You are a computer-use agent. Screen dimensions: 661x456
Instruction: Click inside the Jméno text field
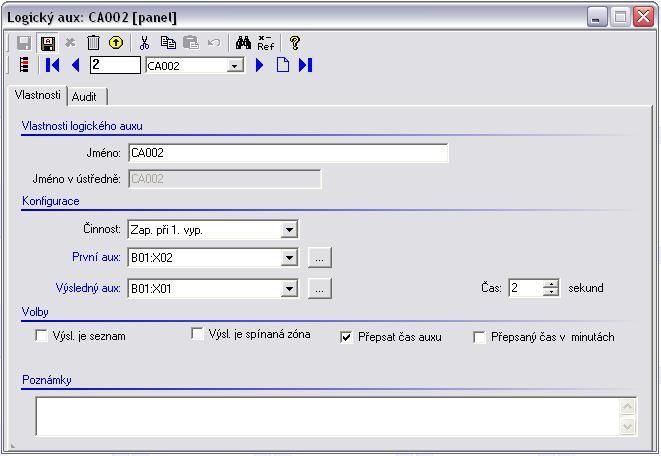tap(288, 153)
